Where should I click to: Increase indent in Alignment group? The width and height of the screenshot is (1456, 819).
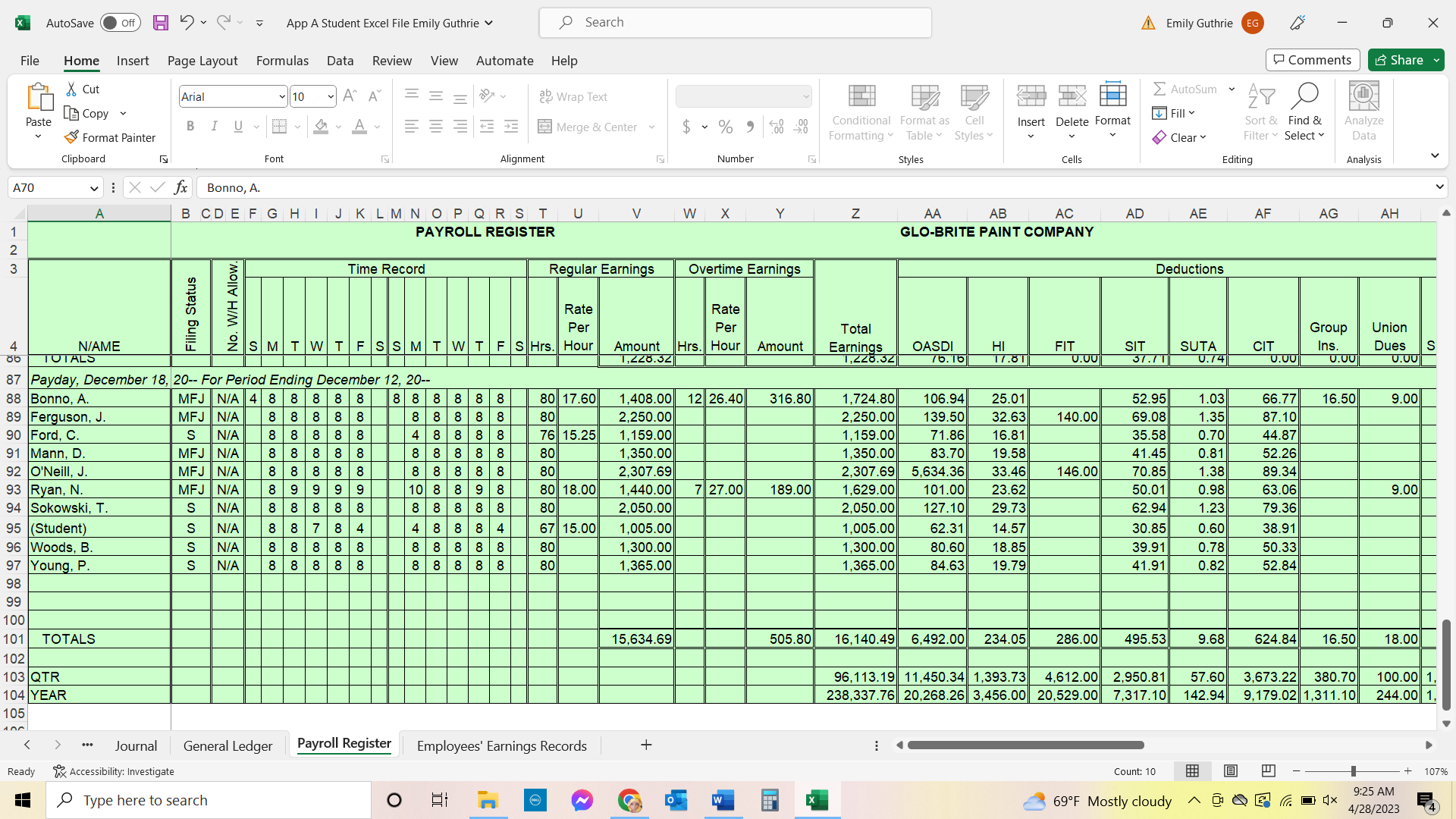click(x=511, y=127)
